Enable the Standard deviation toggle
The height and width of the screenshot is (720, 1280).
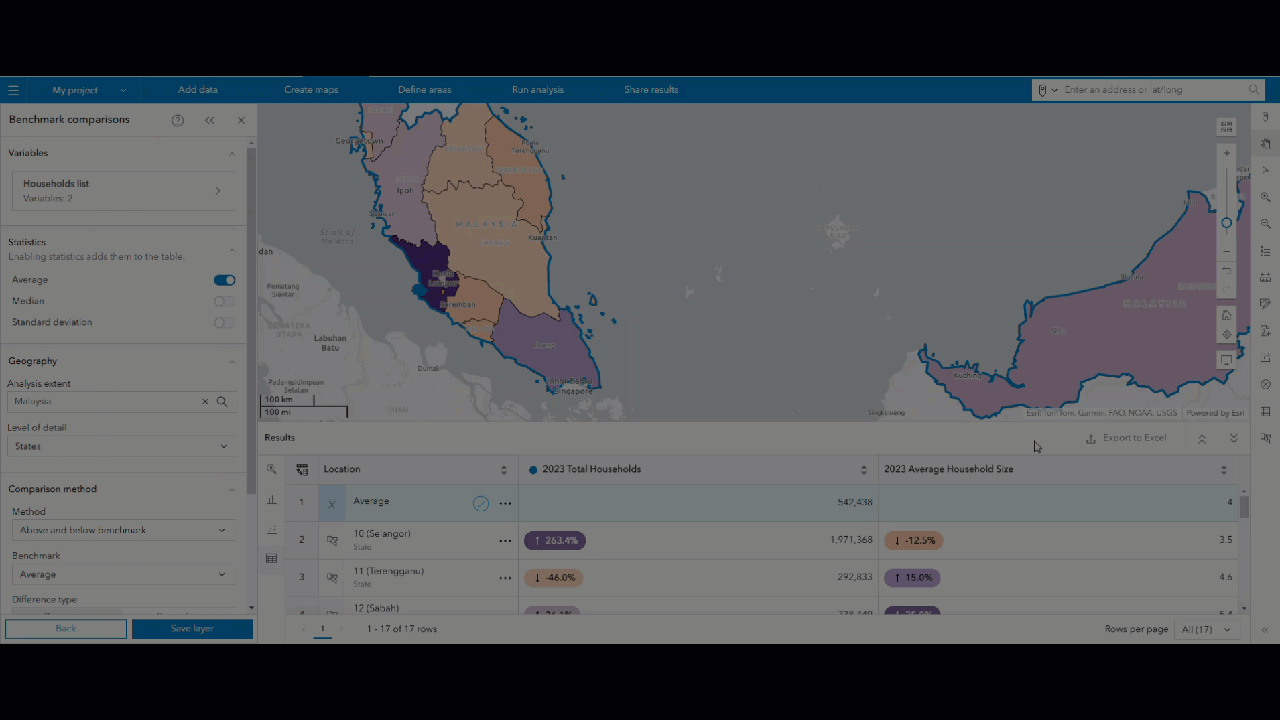[x=224, y=322]
